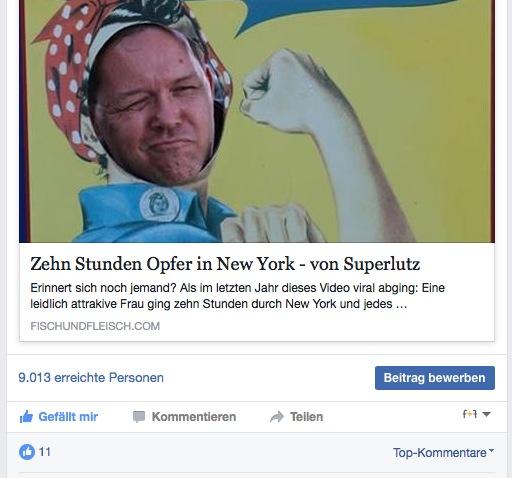Click the Beitrag bewerben button

coord(435,378)
